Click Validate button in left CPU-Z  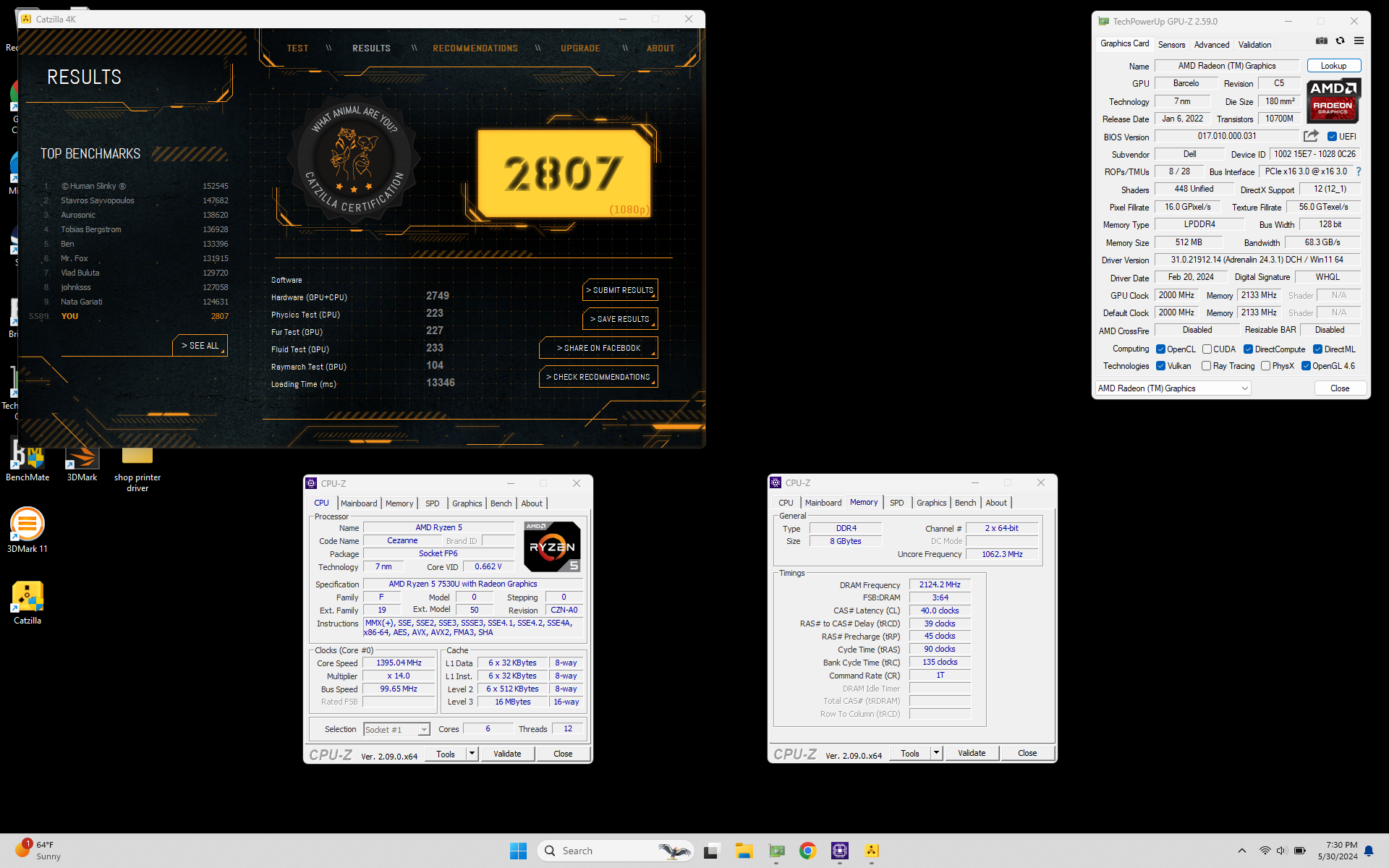(x=507, y=754)
